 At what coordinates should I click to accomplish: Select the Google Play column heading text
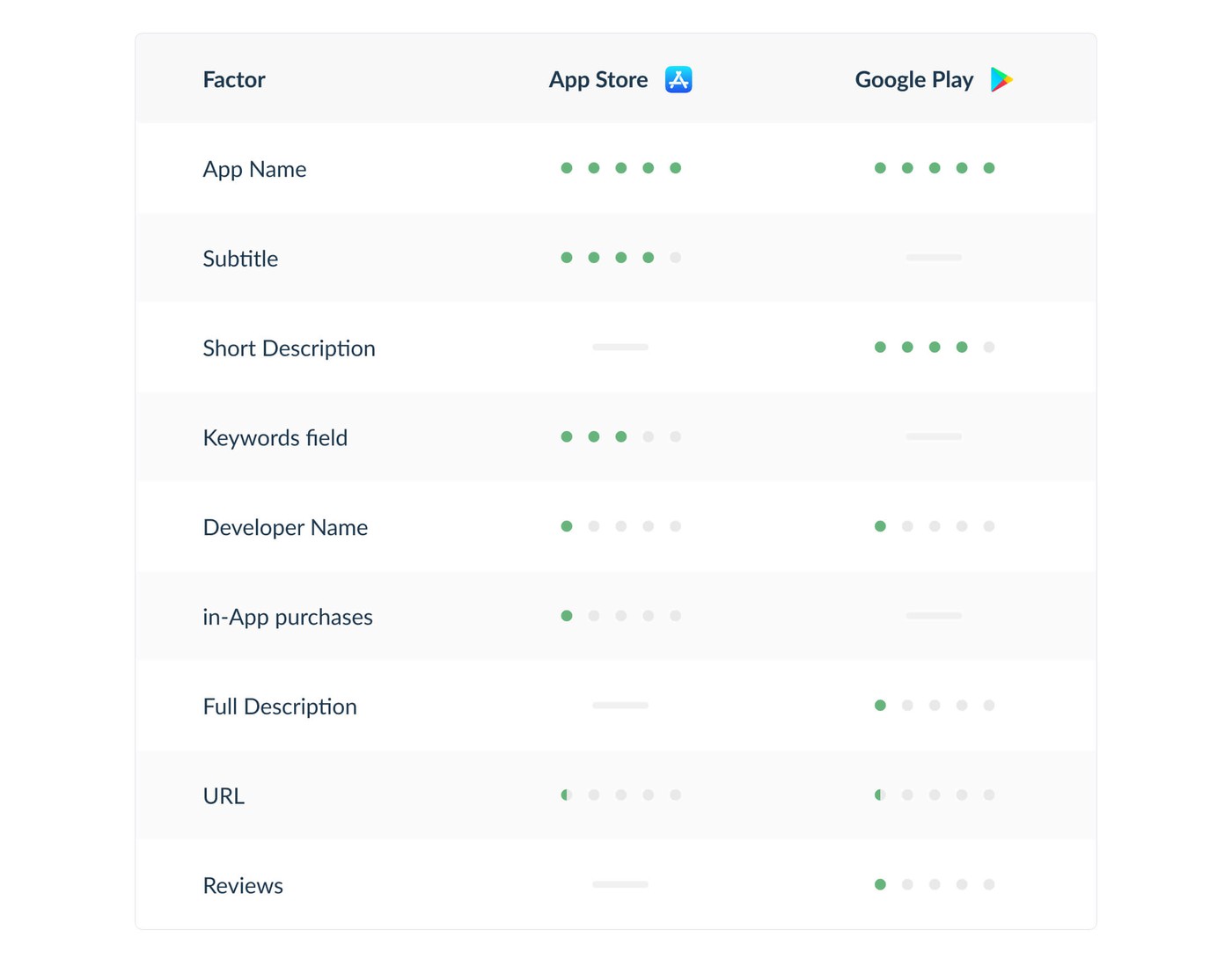(x=914, y=80)
